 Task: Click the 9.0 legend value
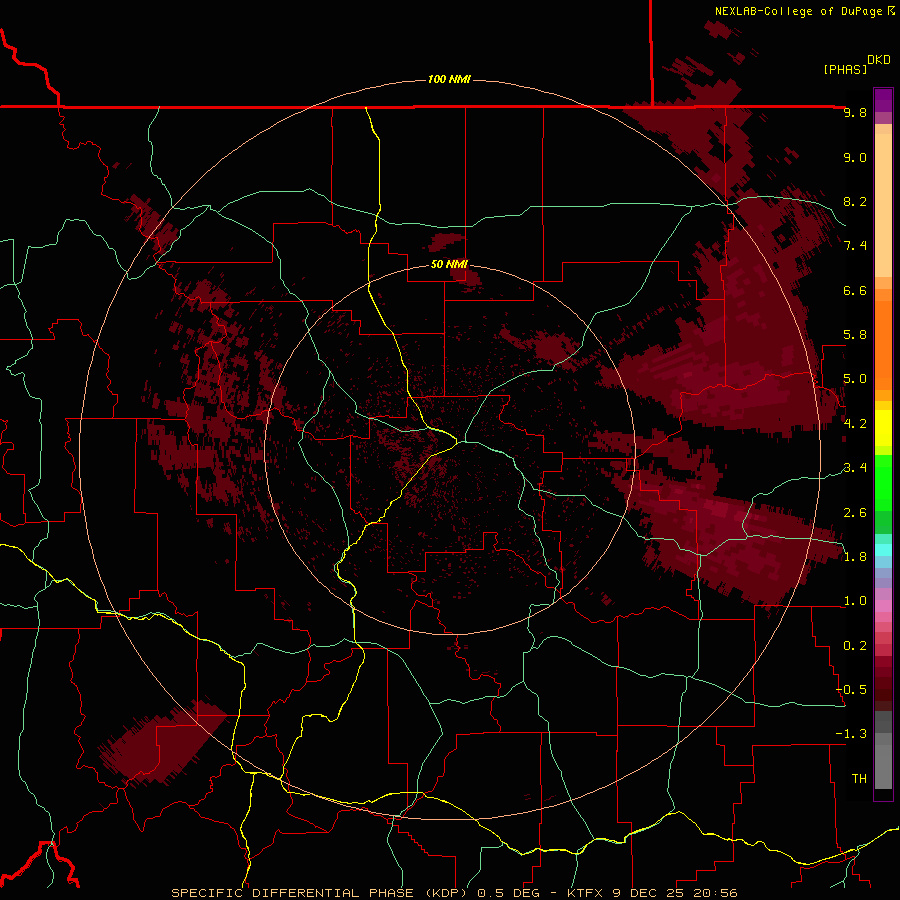click(x=855, y=157)
